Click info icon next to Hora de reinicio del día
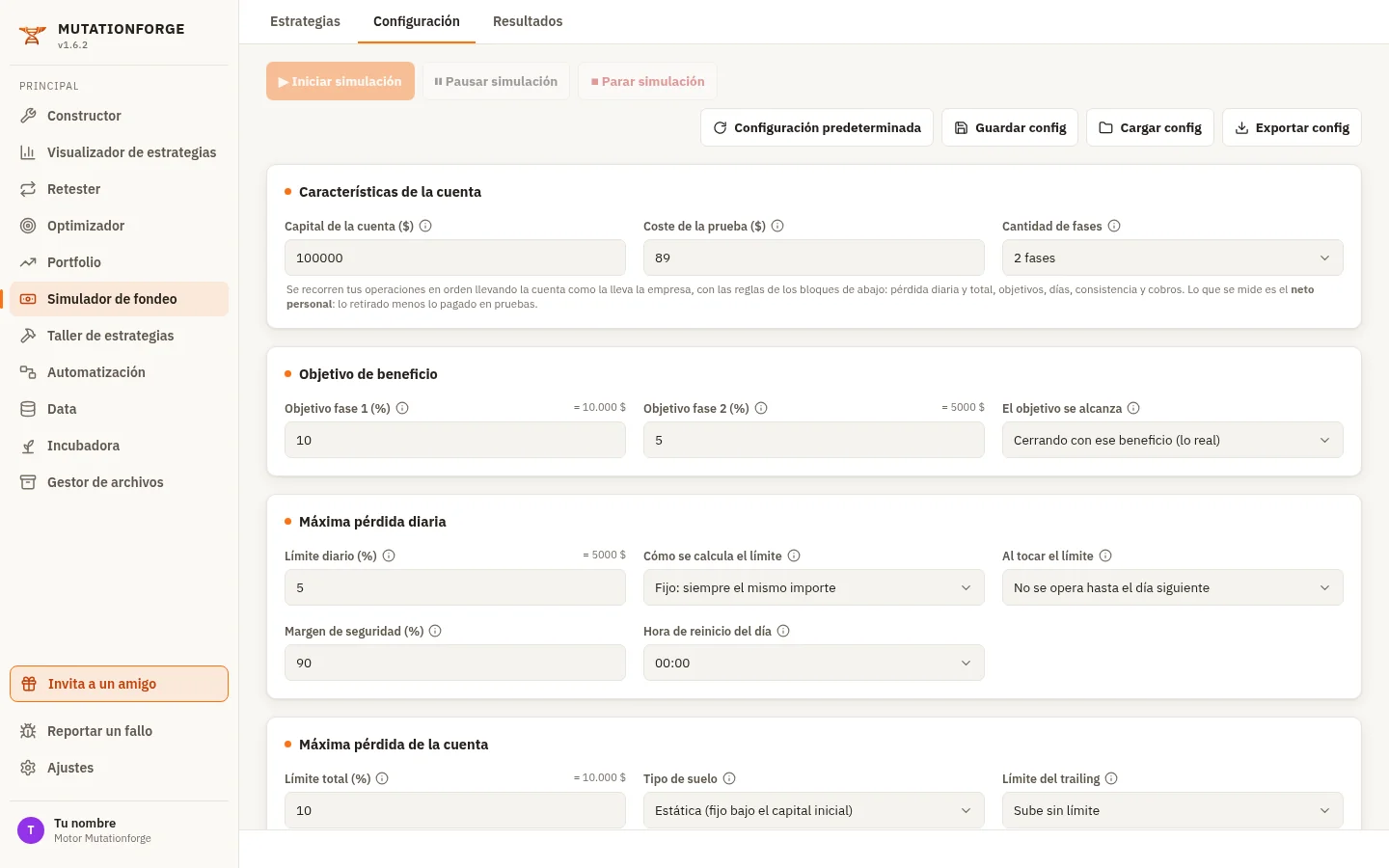1389x868 pixels. (x=783, y=631)
